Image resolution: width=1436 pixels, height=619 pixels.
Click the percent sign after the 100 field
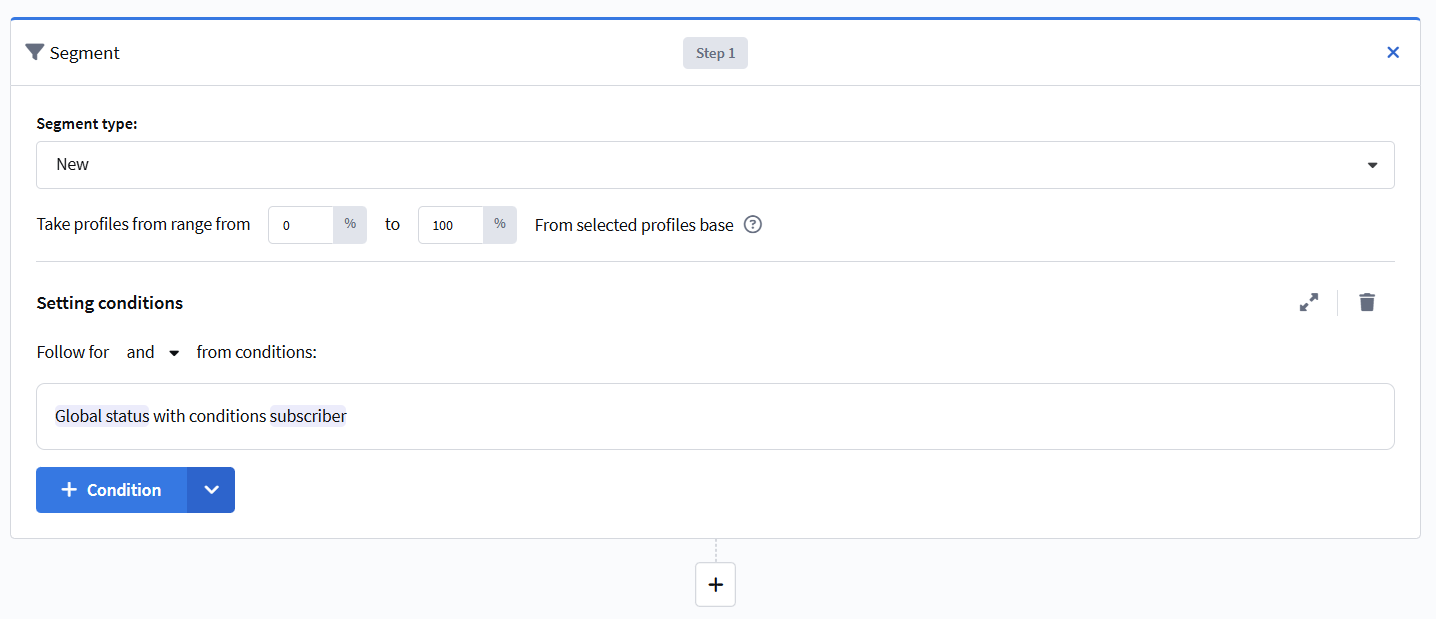tap(500, 225)
